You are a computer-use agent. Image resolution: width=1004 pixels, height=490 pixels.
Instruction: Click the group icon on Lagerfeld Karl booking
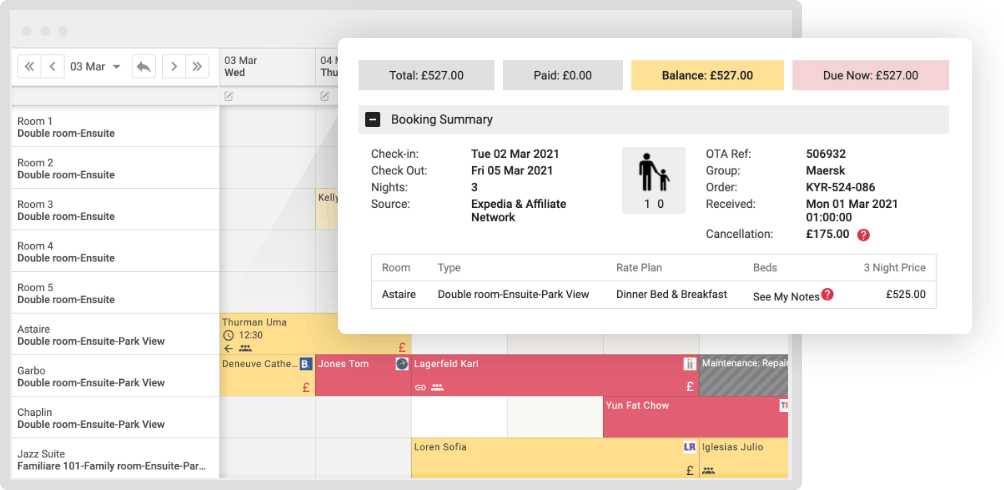(x=437, y=388)
